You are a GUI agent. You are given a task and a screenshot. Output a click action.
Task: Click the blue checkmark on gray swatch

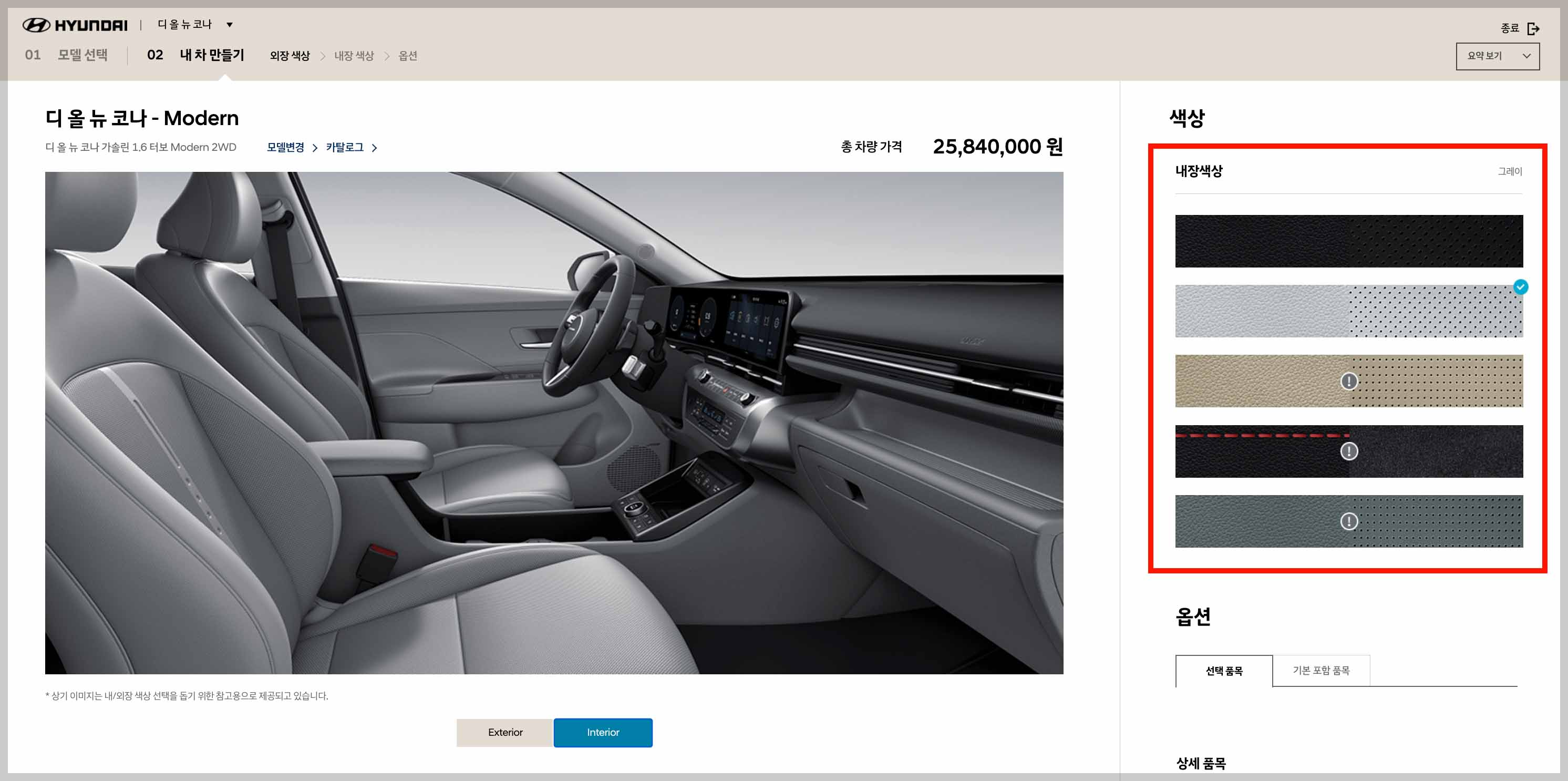(1520, 287)
